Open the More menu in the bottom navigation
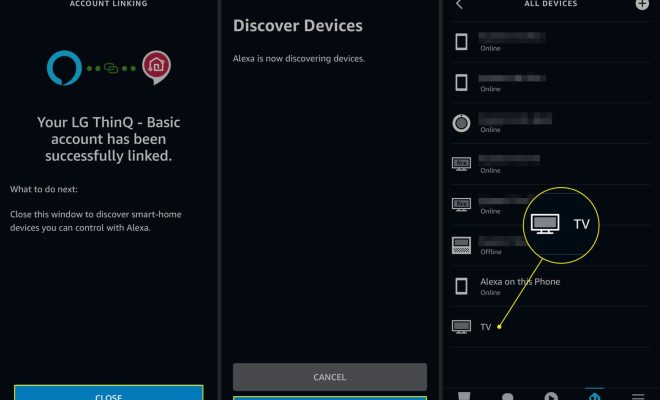 638,396
